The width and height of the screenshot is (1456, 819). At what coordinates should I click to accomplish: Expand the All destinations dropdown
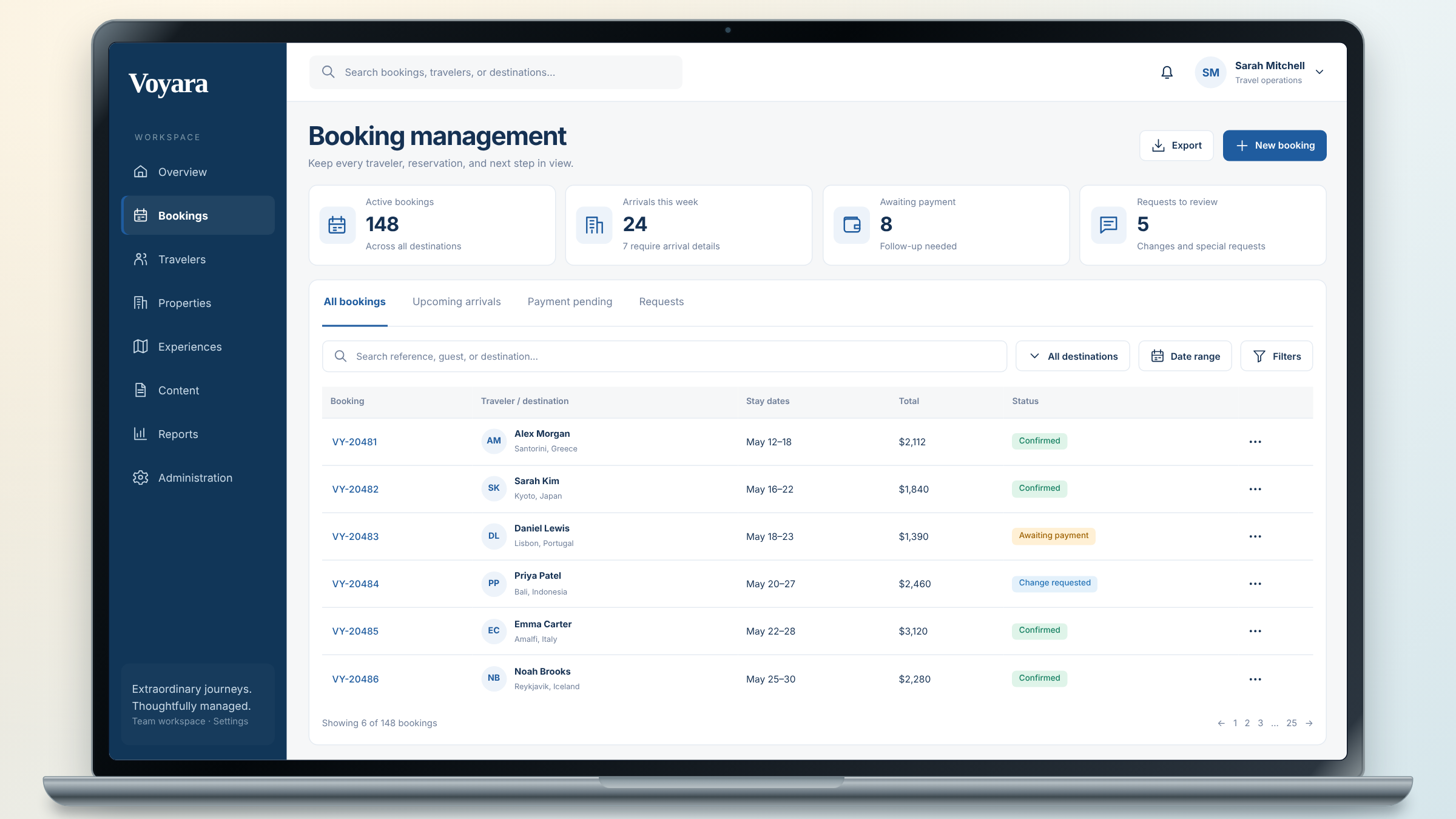[x=1073, y=356]
